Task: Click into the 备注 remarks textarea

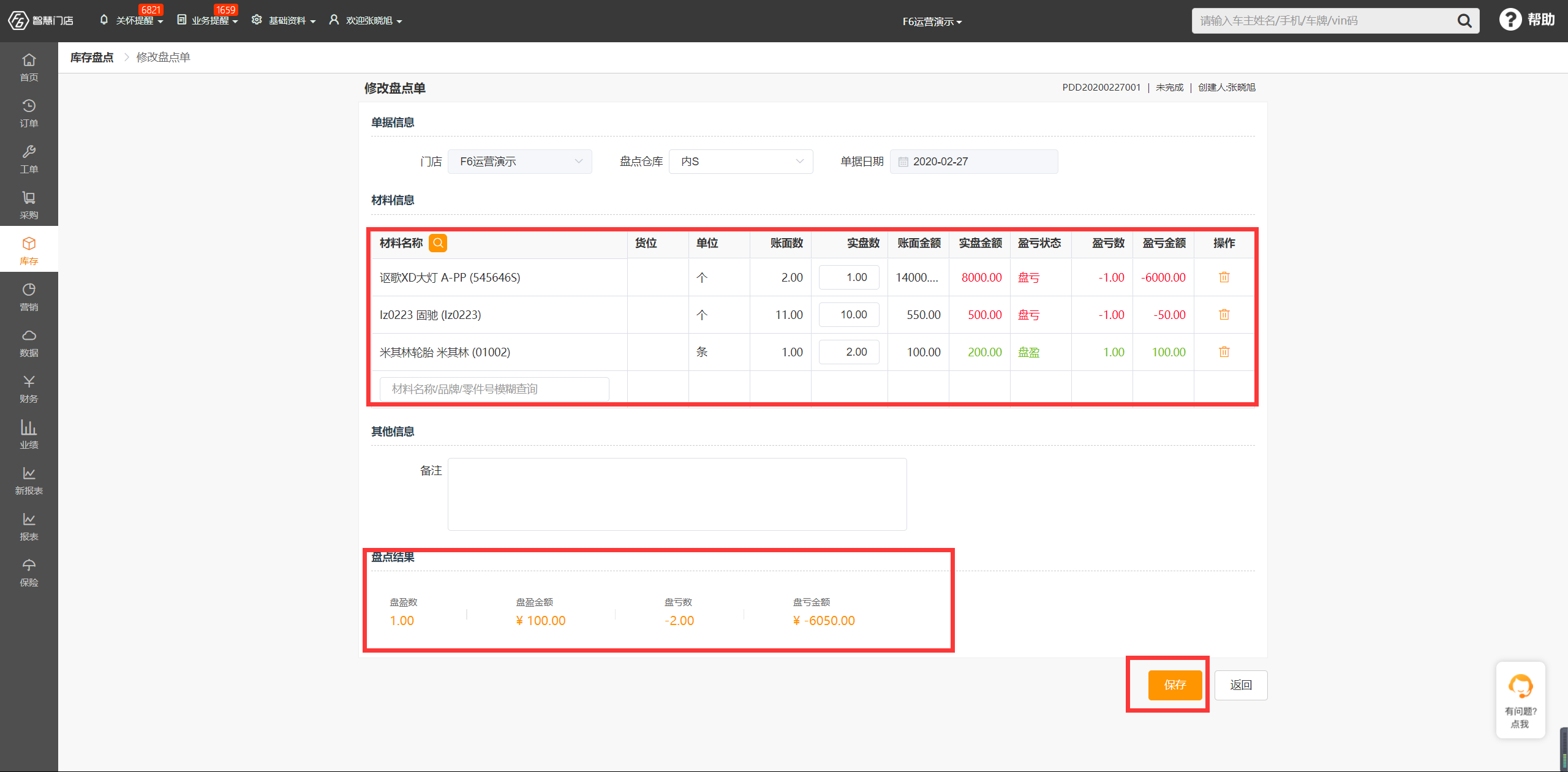Action: [677, 494]
